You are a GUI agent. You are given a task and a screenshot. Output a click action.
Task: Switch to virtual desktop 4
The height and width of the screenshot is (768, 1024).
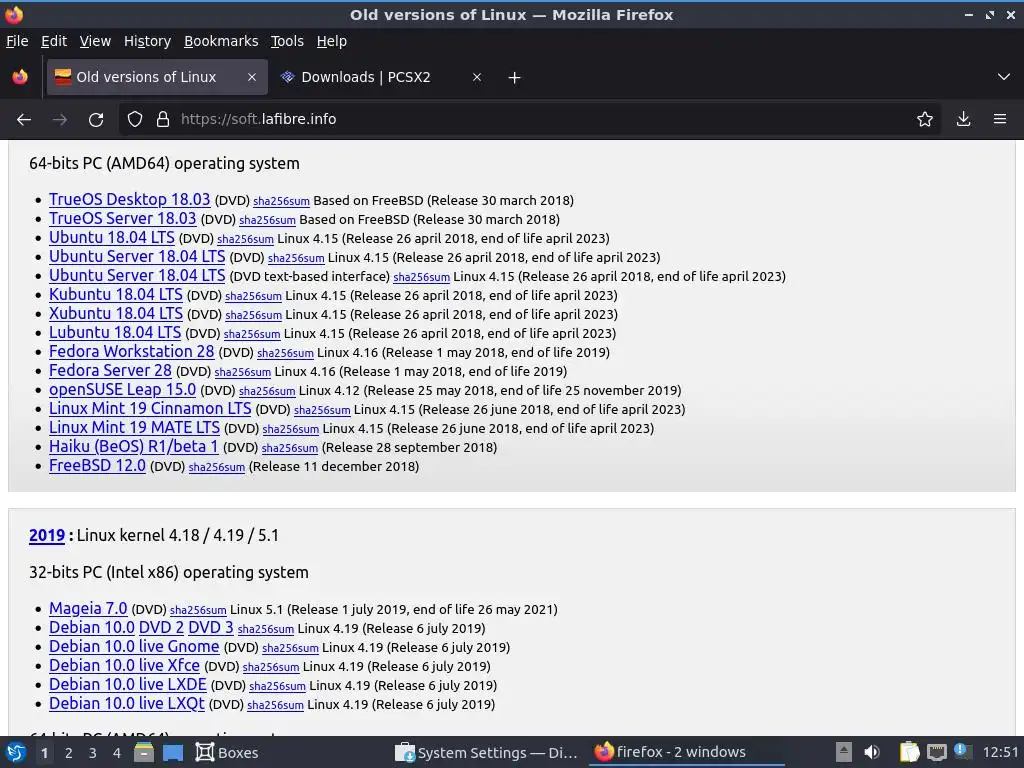tap(117, 753)
